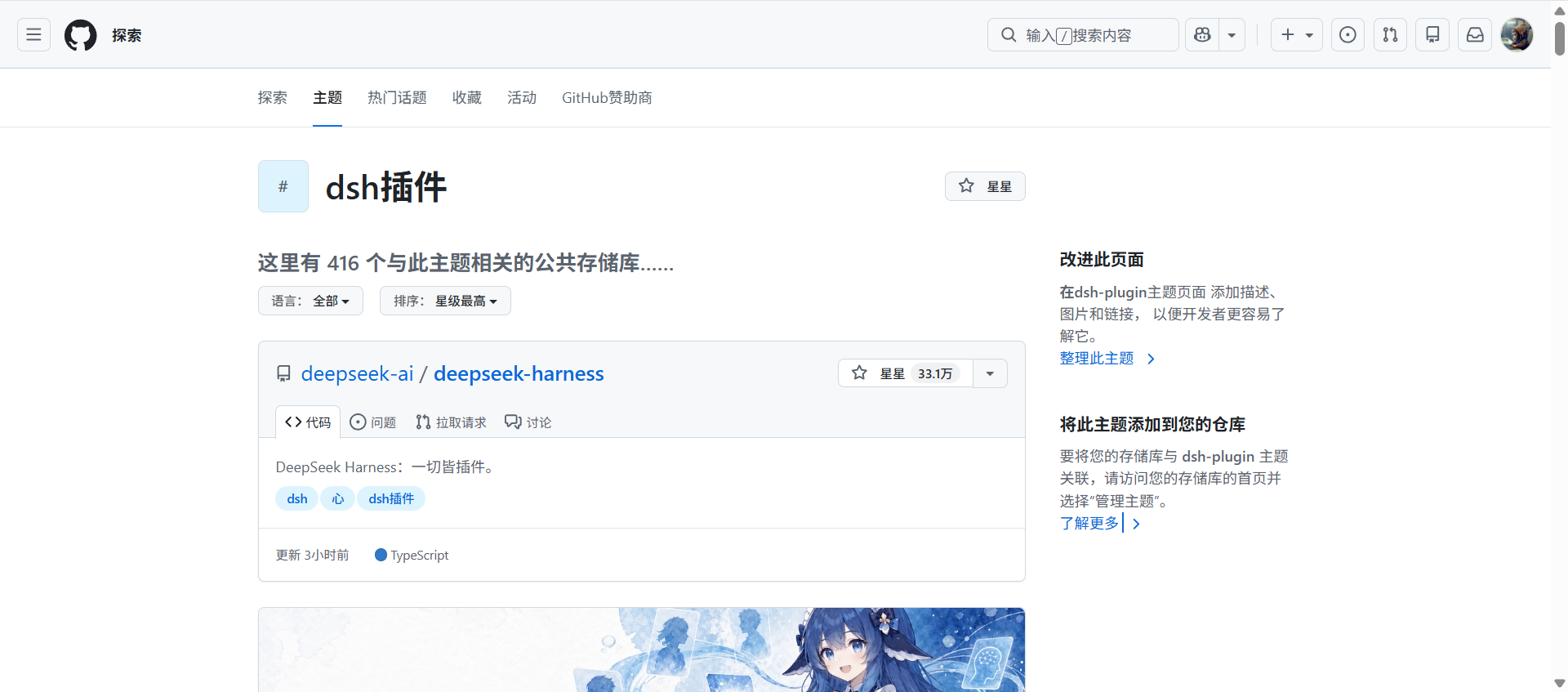This screenshot has height=692, width=1568.
Task: Open the deepseek-ai owner link
Action: tap(357, 373)
